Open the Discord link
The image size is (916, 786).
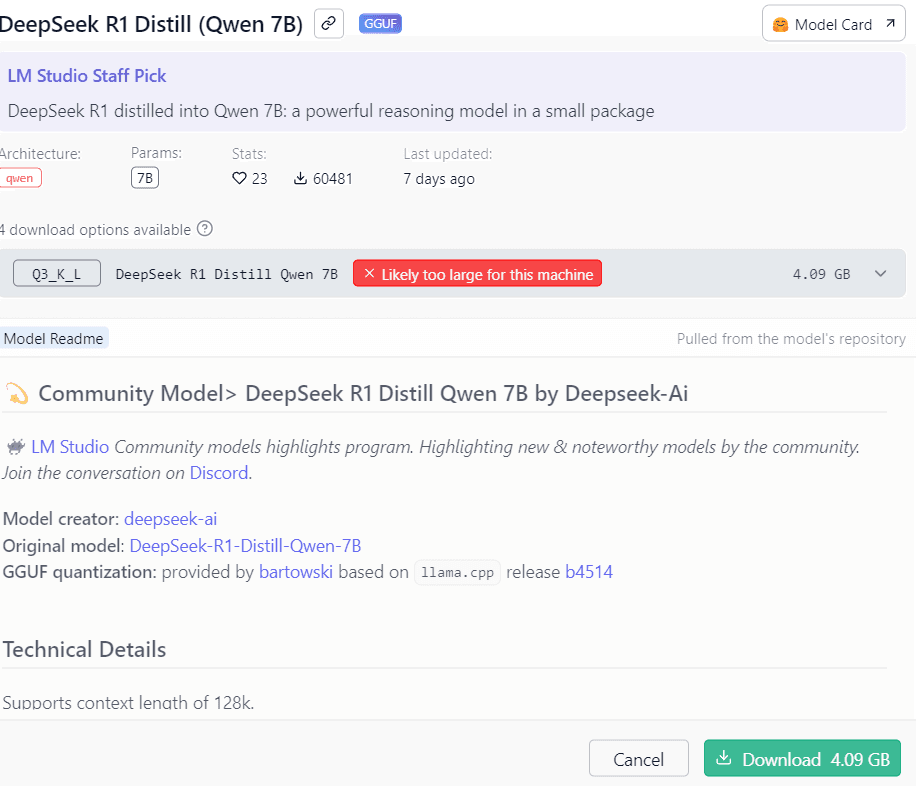(x=219, y=473)
